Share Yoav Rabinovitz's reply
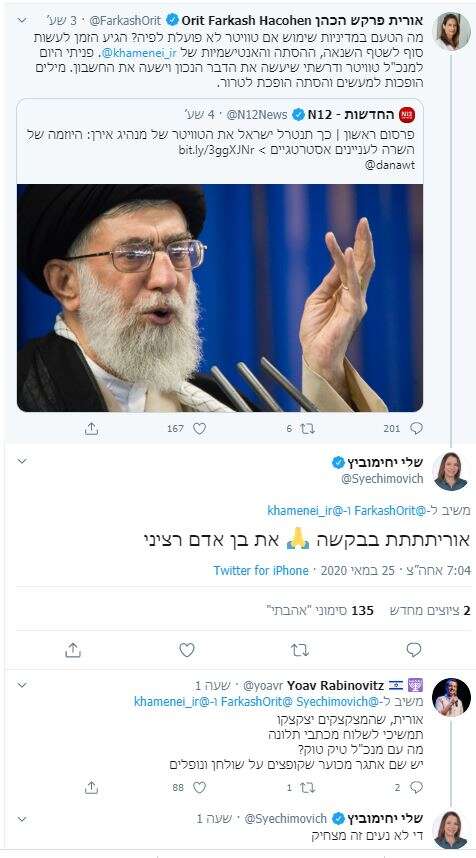Viewport: 476px width, 858px height. [x=91, y=787]
